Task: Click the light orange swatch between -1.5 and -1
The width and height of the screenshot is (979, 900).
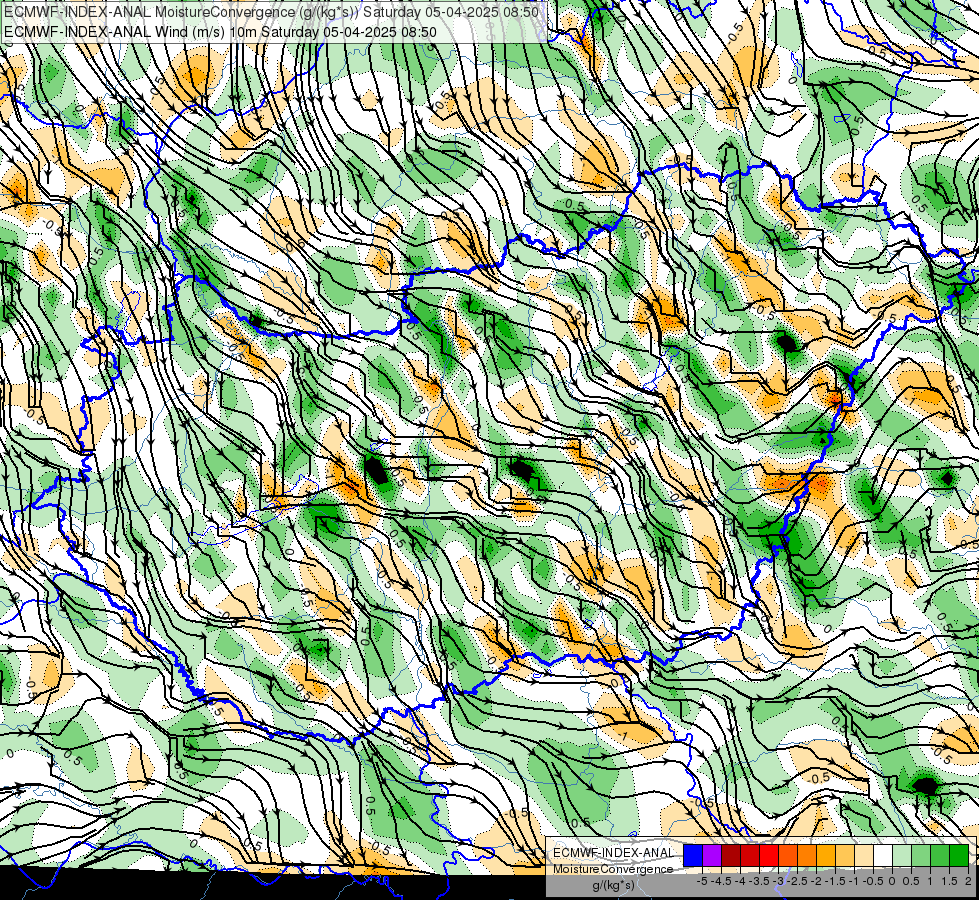Action: (x=845, y=856)
